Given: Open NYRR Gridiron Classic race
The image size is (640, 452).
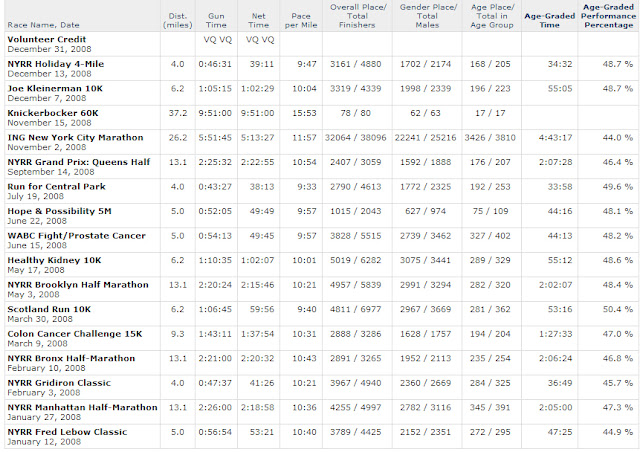Looking at the screenshot, I should (59, 383).
